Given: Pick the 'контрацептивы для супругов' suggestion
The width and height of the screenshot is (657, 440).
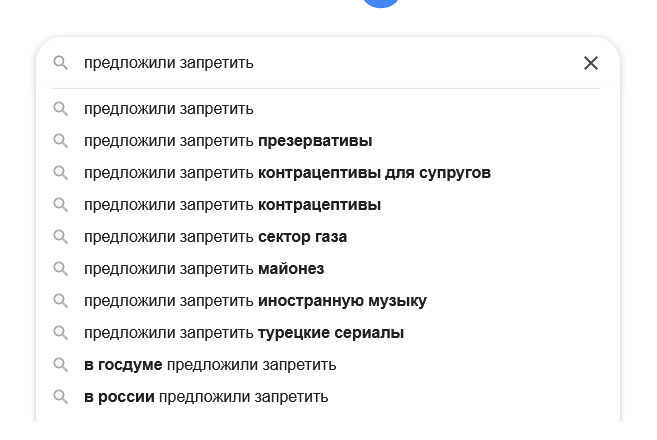Looking at the screenshot, I should click(x=287, y=173).
